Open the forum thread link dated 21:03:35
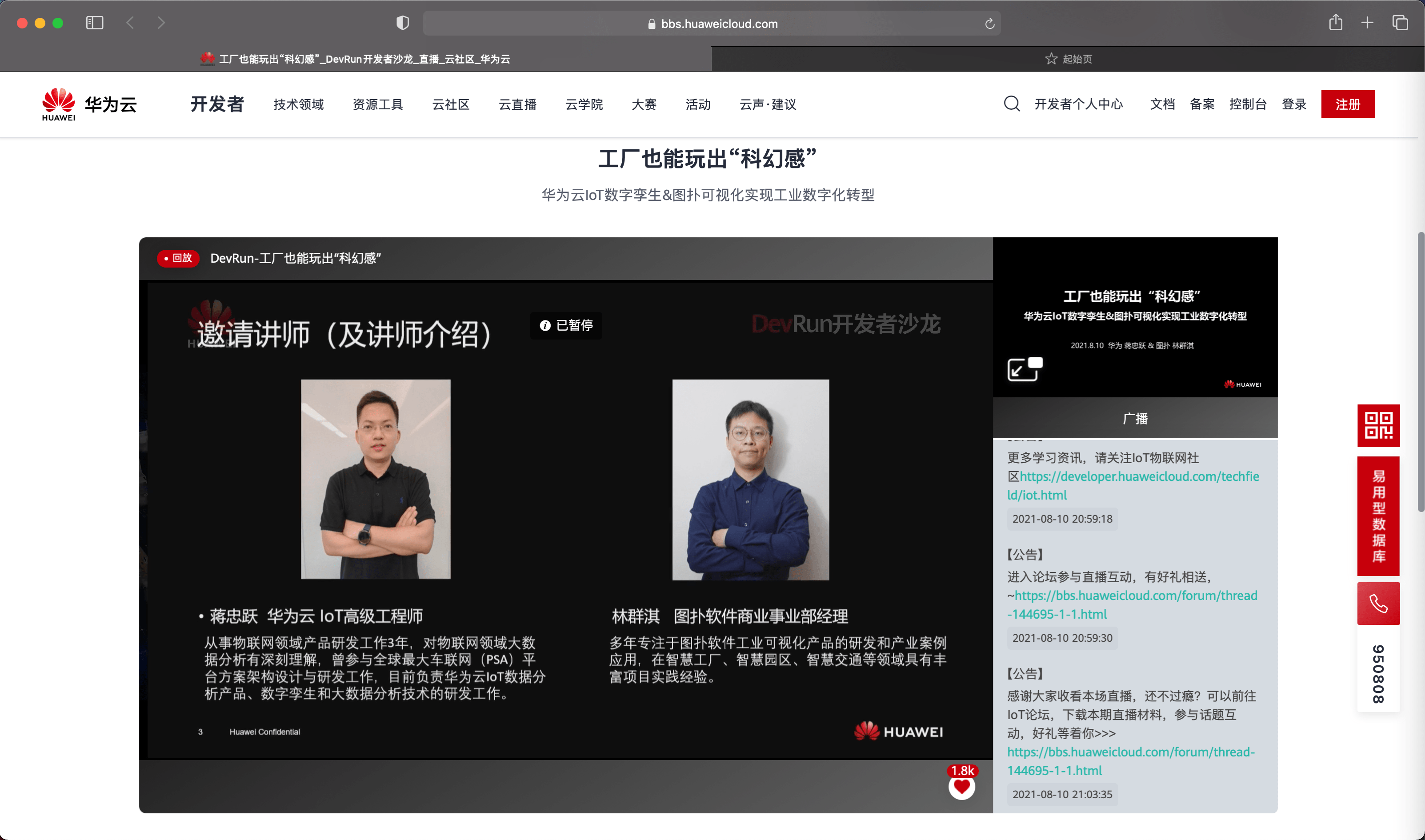Viewport: 1425px width, 840px height. [x=1131, y=761]
